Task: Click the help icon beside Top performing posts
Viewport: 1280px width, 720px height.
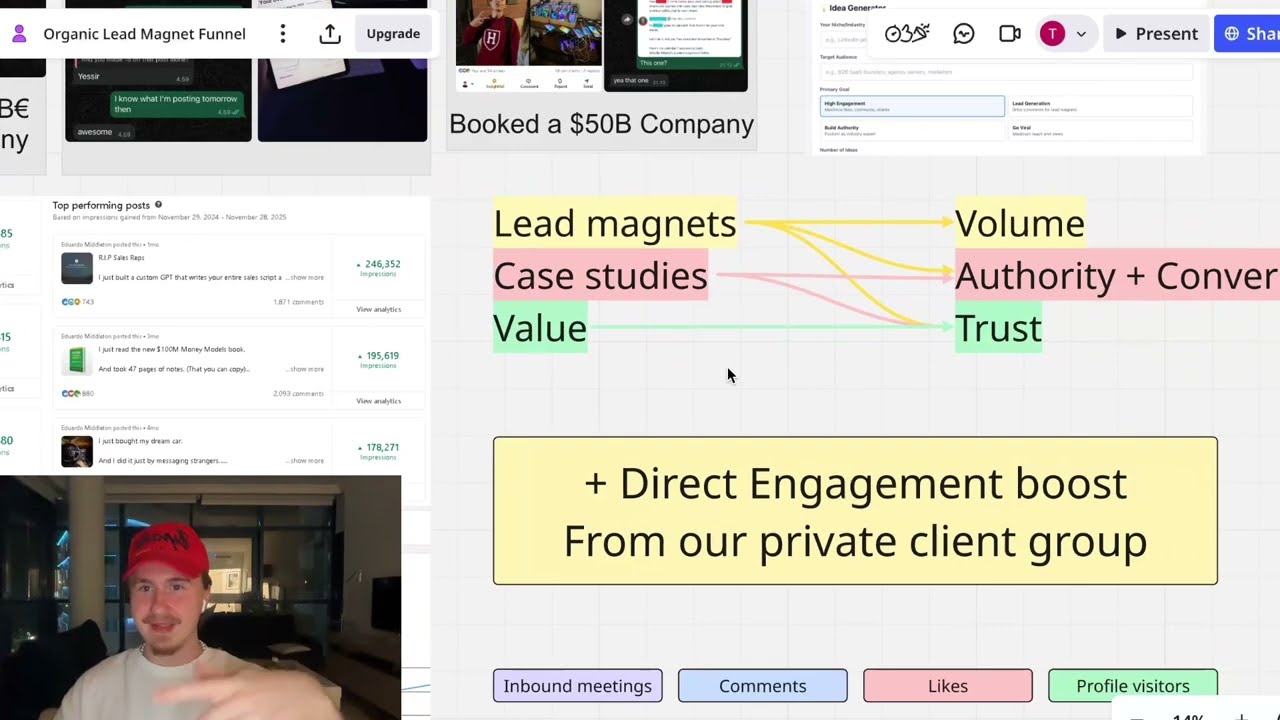Action: (158, 205)
